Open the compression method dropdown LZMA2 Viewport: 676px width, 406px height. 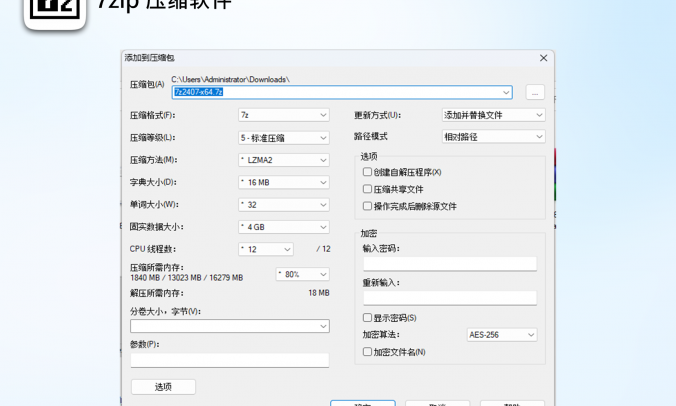click(284, 160)
